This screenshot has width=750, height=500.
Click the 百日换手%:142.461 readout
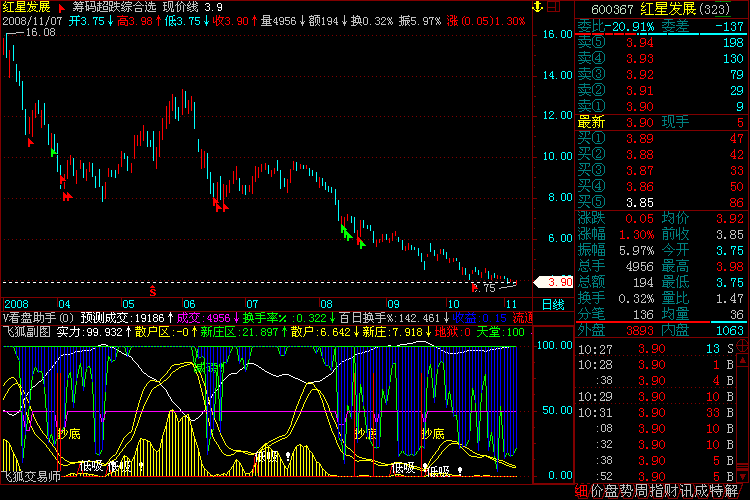(x=394, y=318)
